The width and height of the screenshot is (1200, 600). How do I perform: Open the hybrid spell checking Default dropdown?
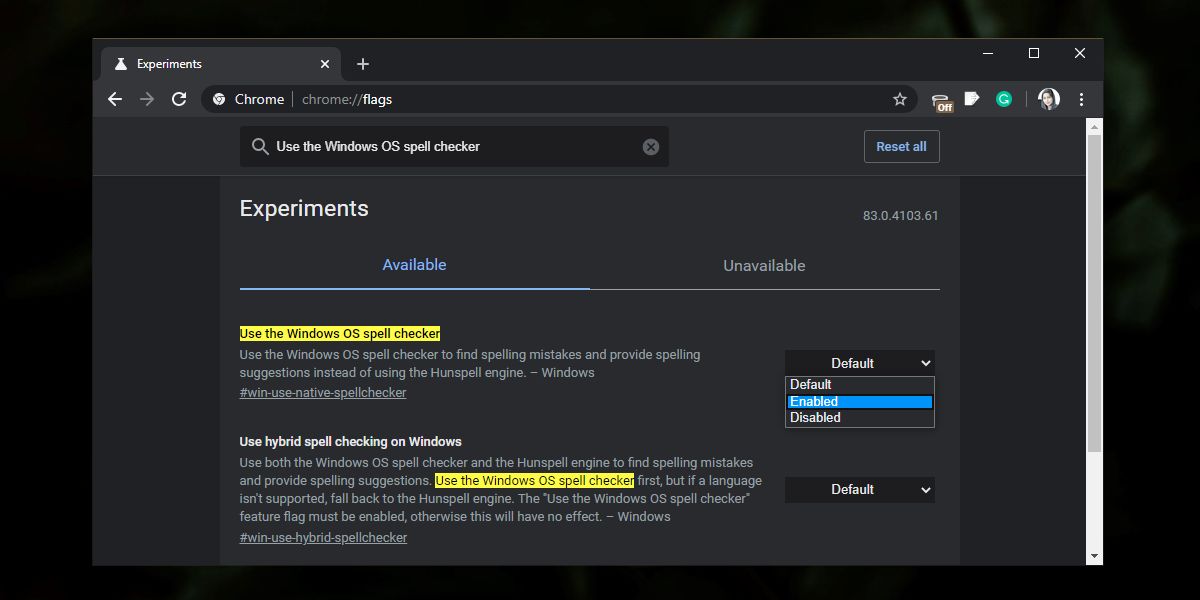859,489
